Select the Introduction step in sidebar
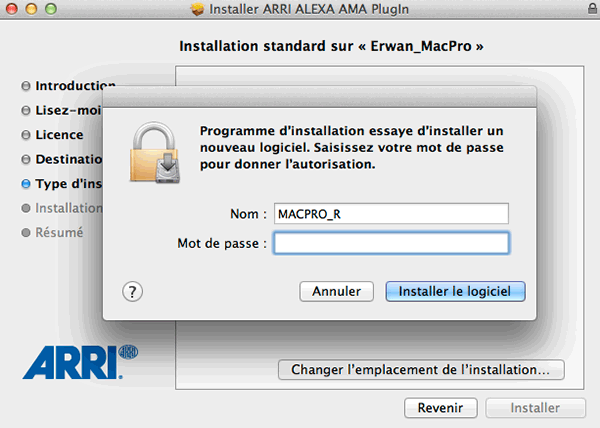600x428 pixels. click(75, 86)
